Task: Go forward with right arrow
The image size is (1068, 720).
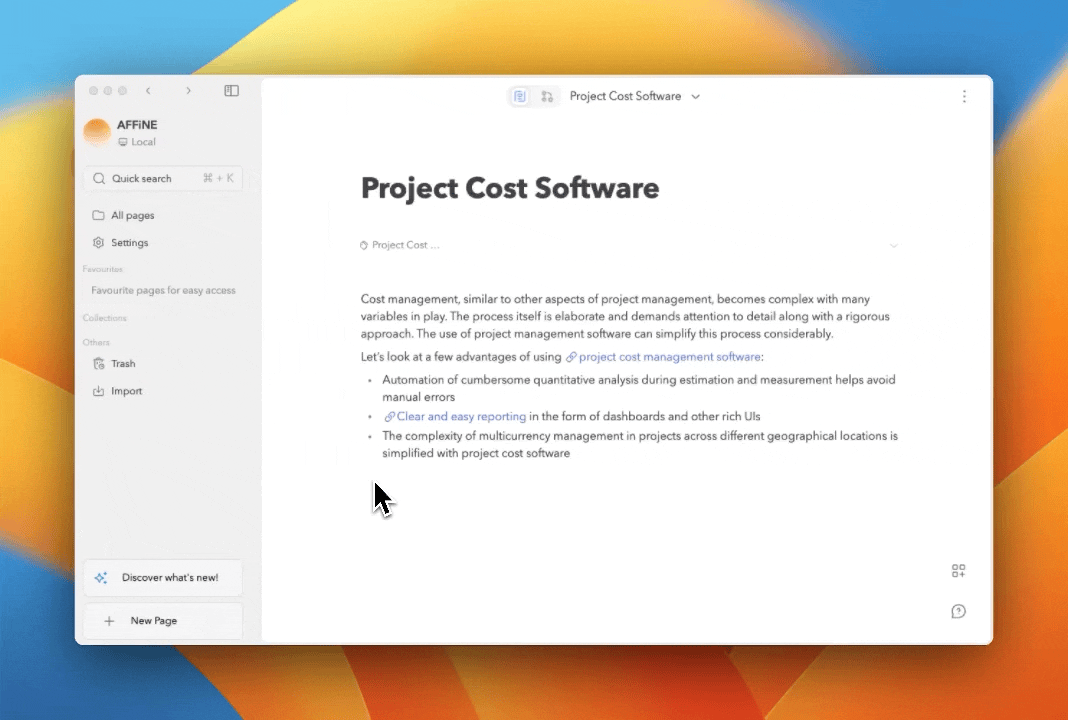Action: coord(189,91)
